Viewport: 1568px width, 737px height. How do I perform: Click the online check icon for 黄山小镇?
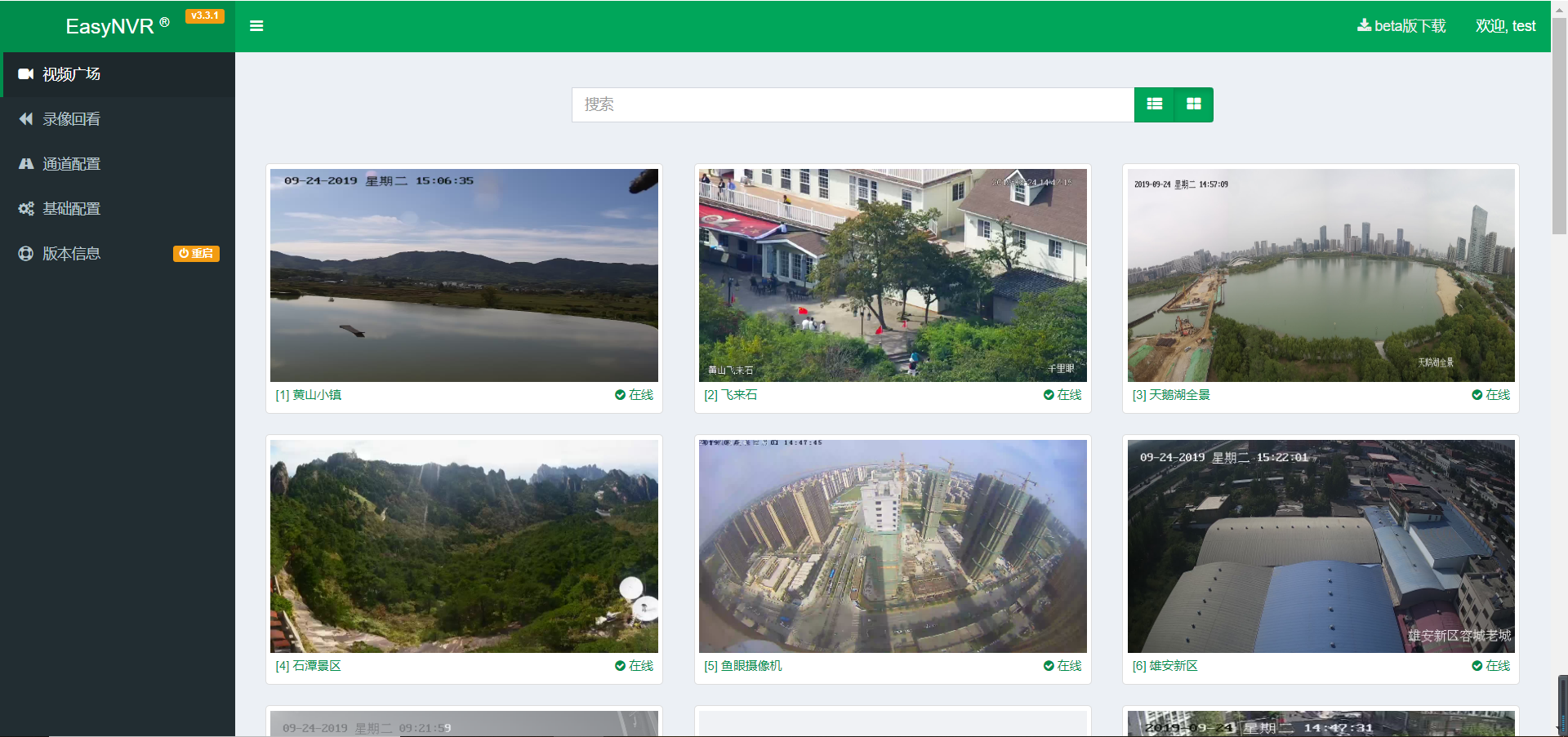coord(620,395)
